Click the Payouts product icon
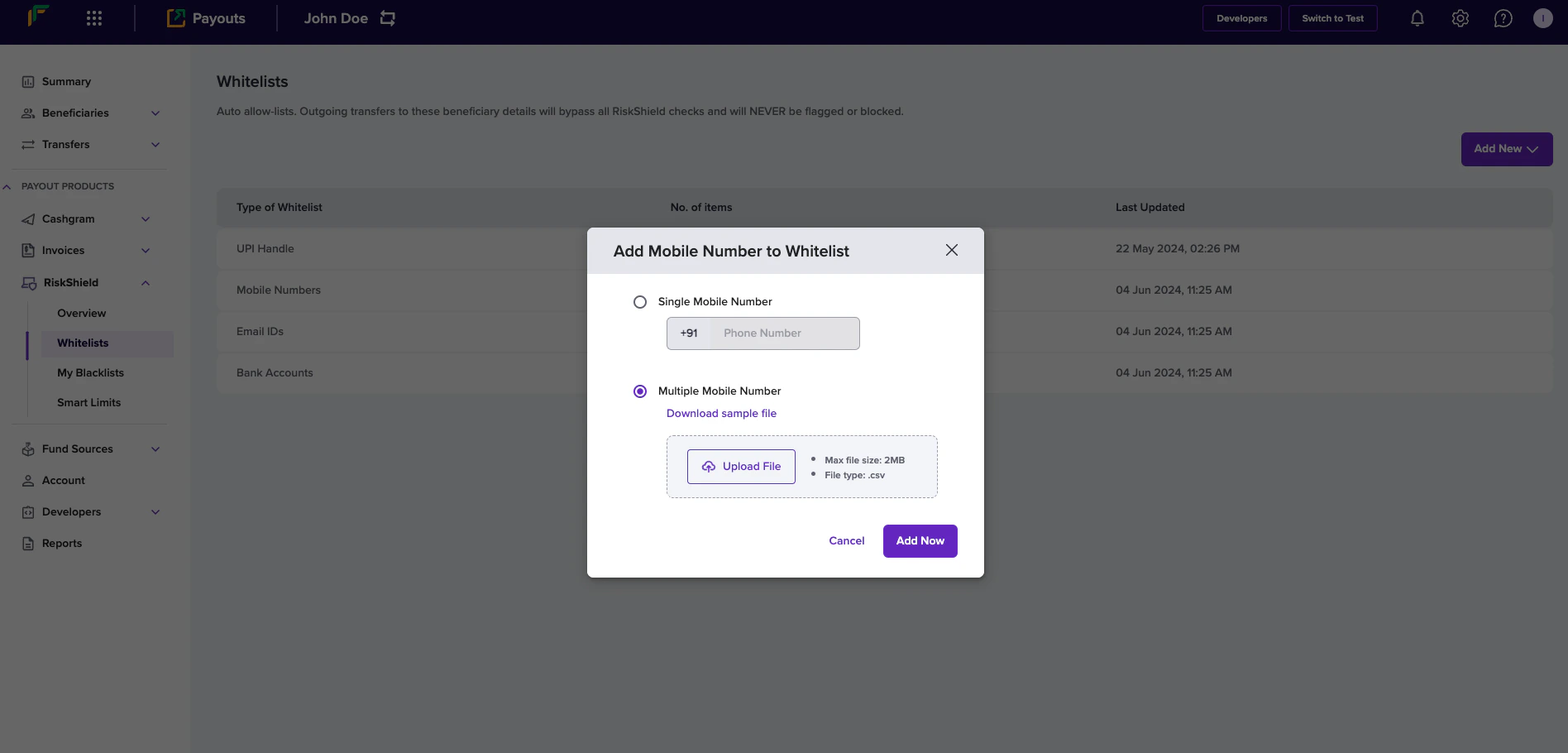The height and width of the screenshot is (753, 1568). pos(175,18)
